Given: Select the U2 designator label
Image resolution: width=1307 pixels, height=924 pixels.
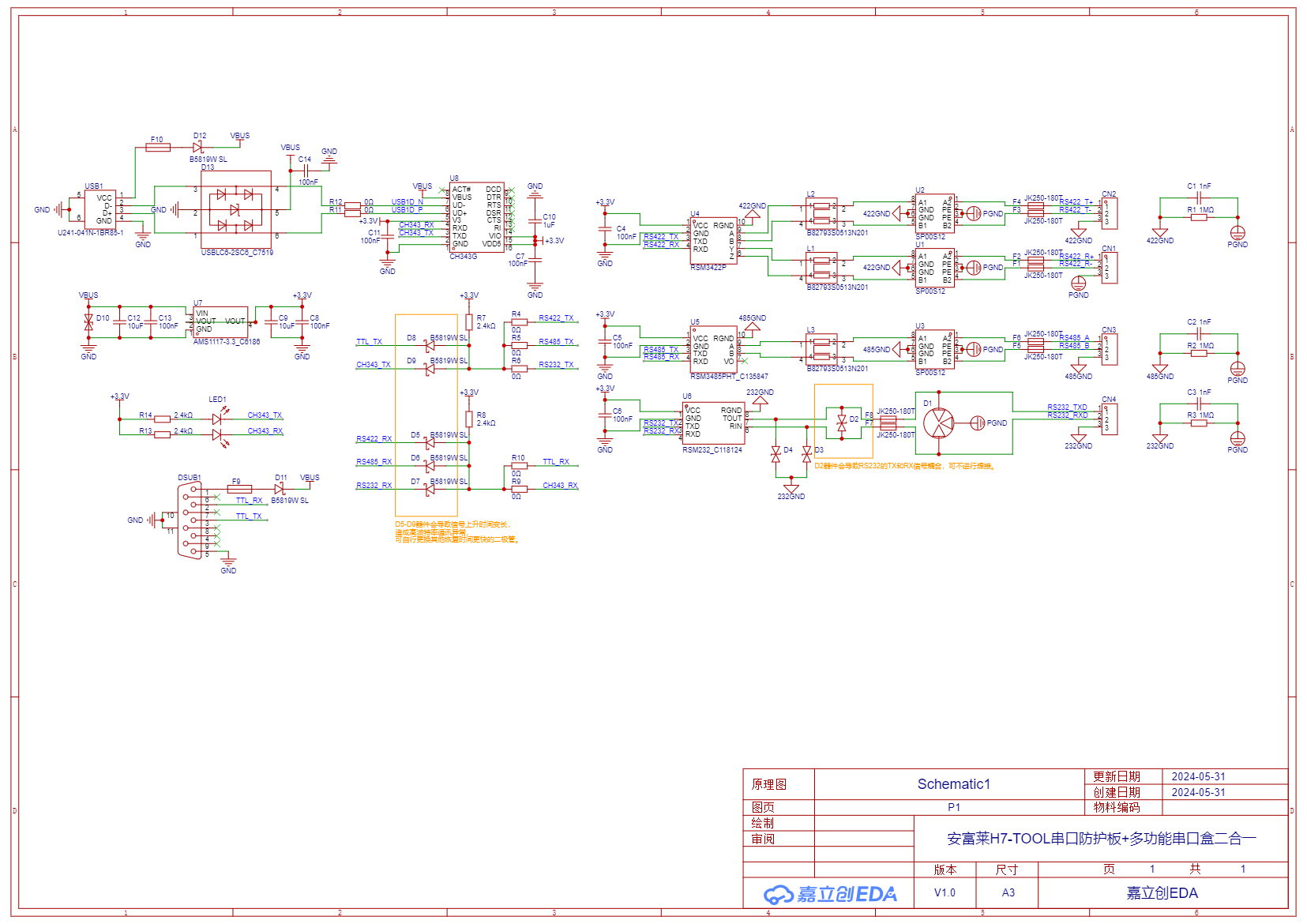Looking at the screenshot, I should [920, 190].
